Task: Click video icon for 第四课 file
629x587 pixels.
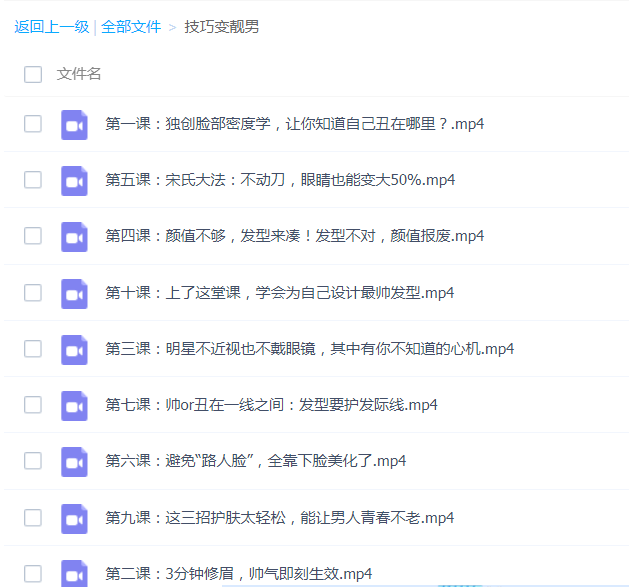Action: click(74, 237)
